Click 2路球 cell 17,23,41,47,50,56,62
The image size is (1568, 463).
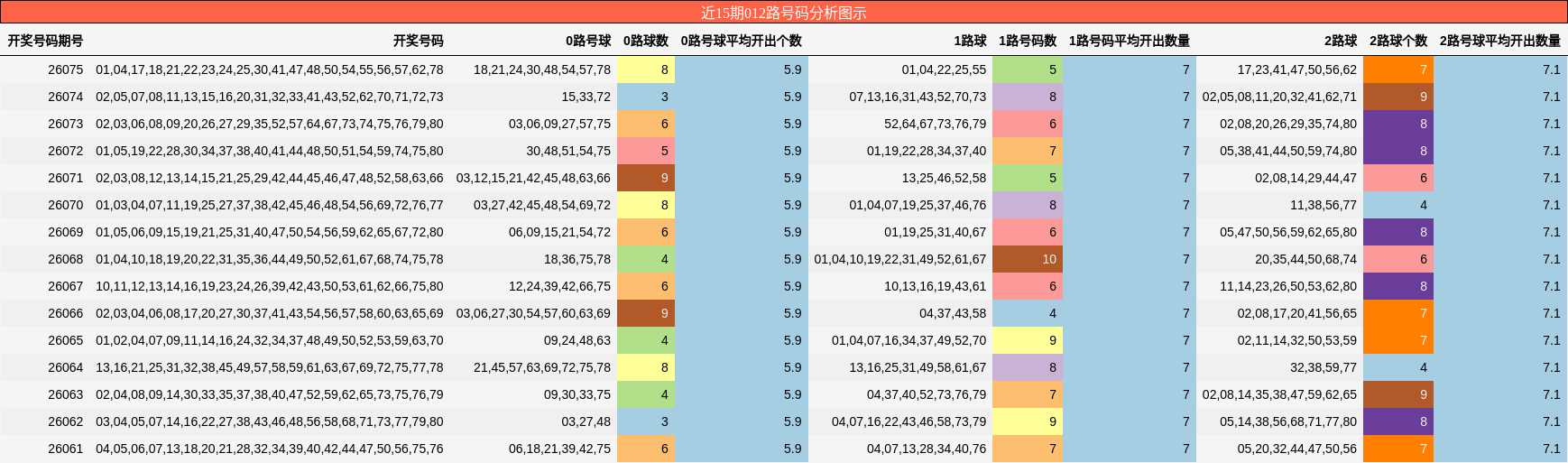coord(1297,69)
